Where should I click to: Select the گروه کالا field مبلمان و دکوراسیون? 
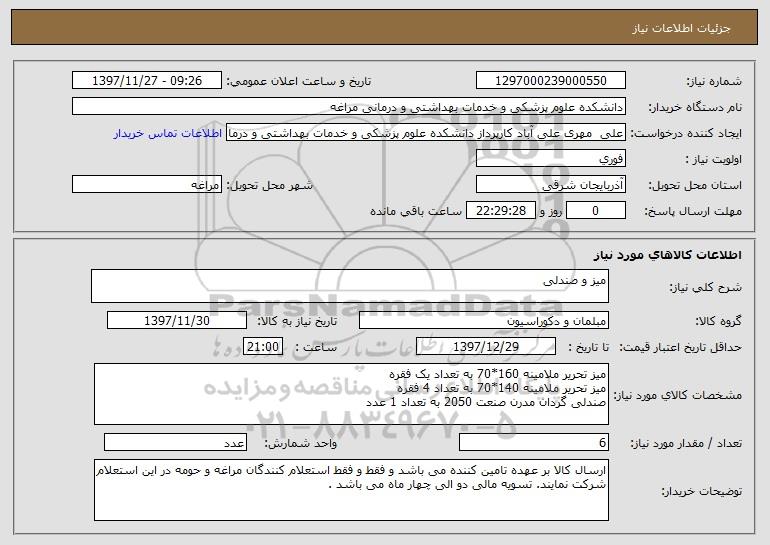click(x=484, y=321)
